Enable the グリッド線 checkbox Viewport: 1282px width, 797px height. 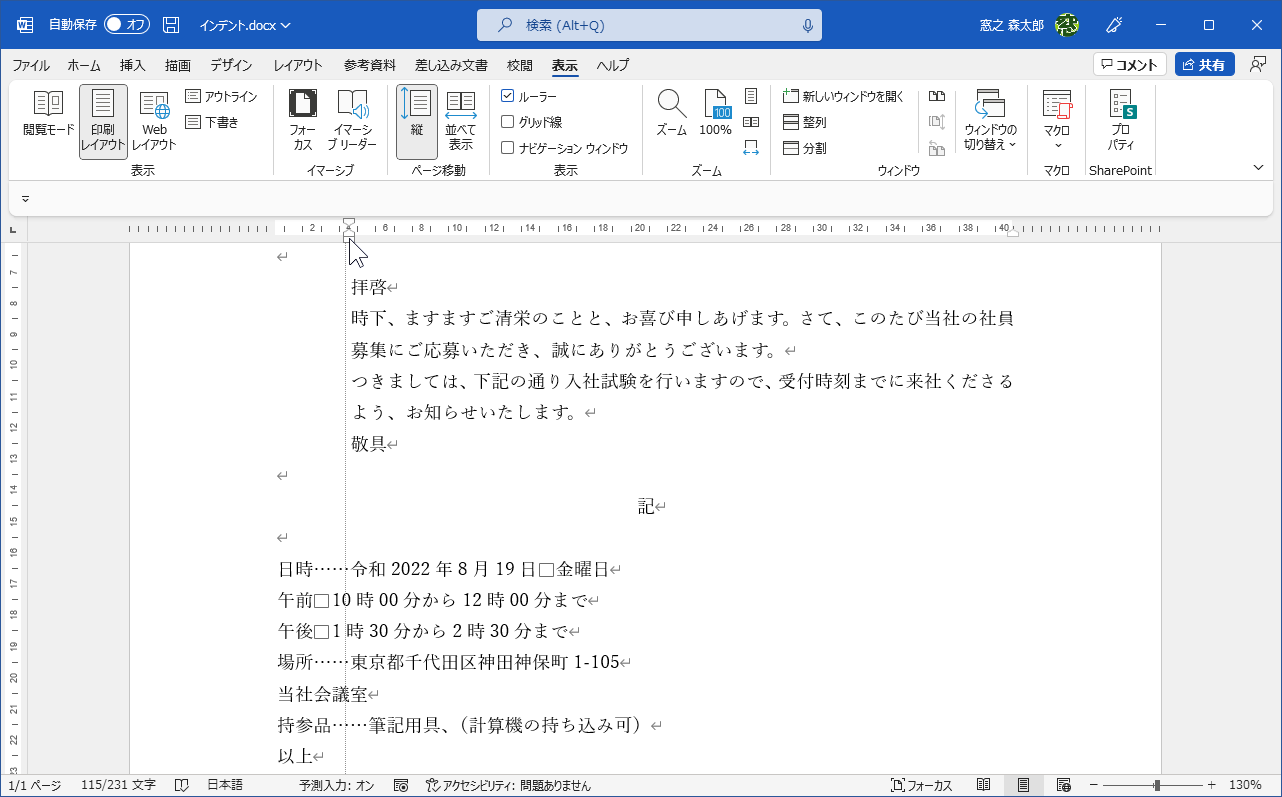point(507,122)
